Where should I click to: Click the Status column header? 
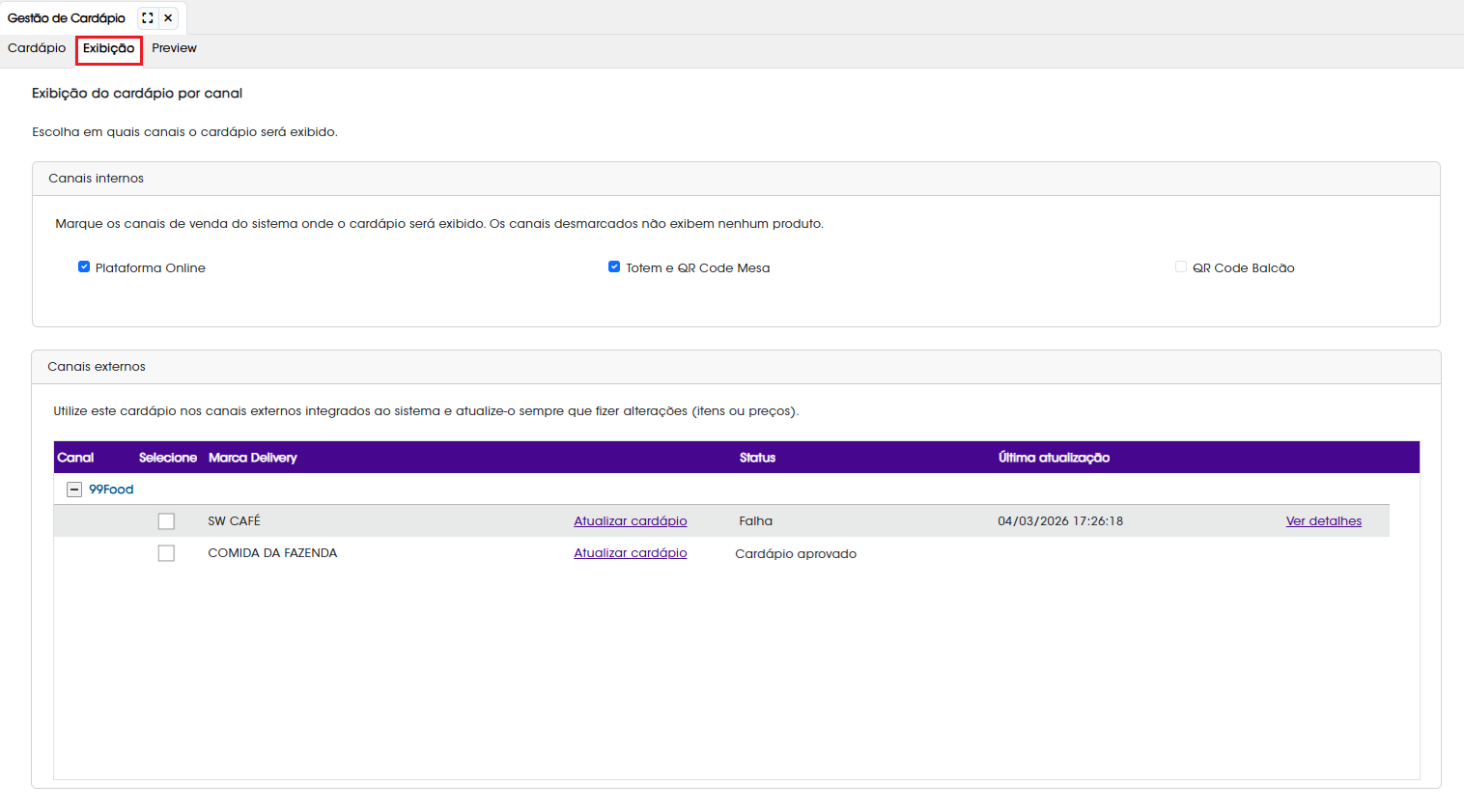[x=758, y=458]
